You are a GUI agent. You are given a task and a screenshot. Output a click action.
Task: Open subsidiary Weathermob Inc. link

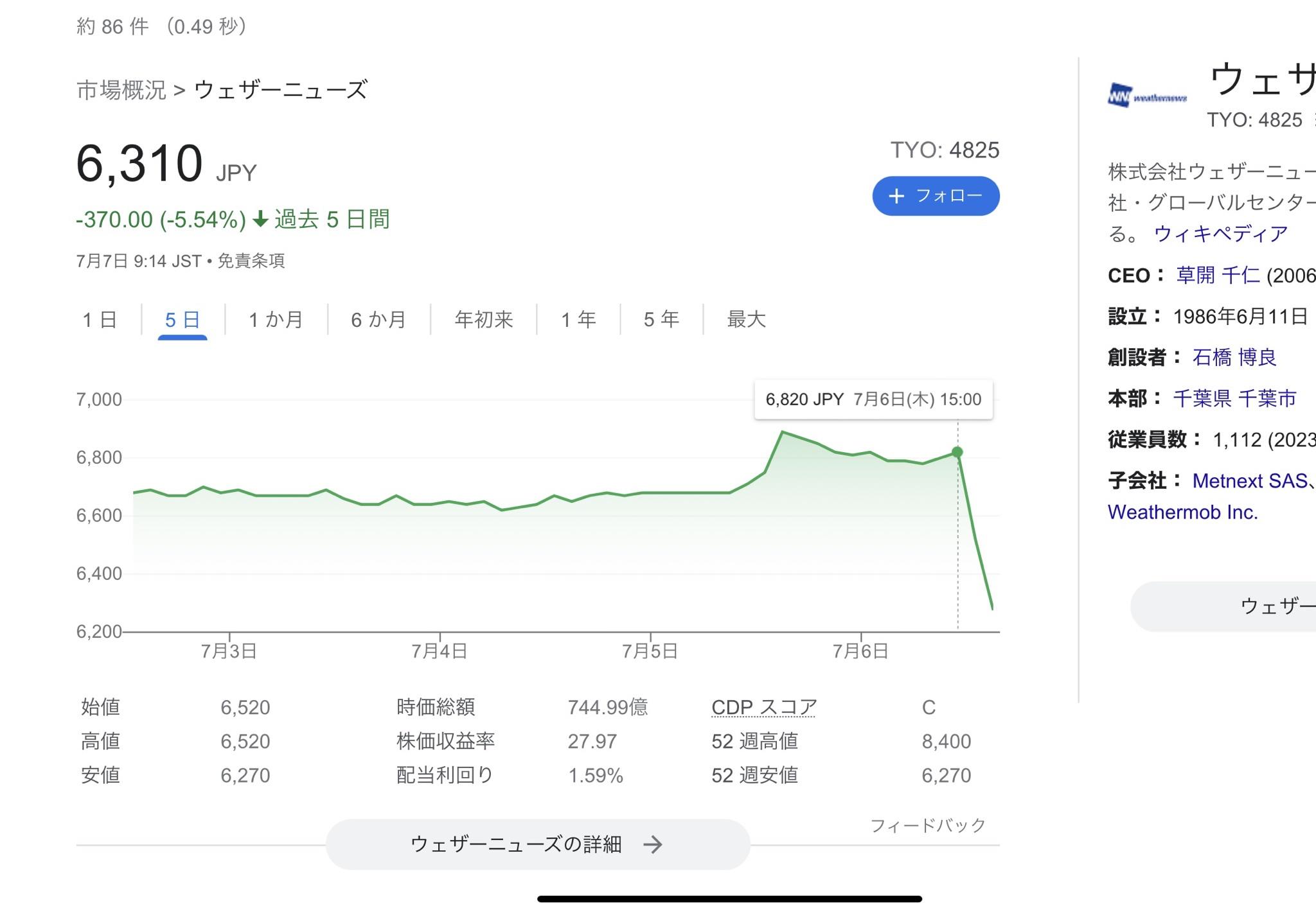click(x=1182, y=513)
